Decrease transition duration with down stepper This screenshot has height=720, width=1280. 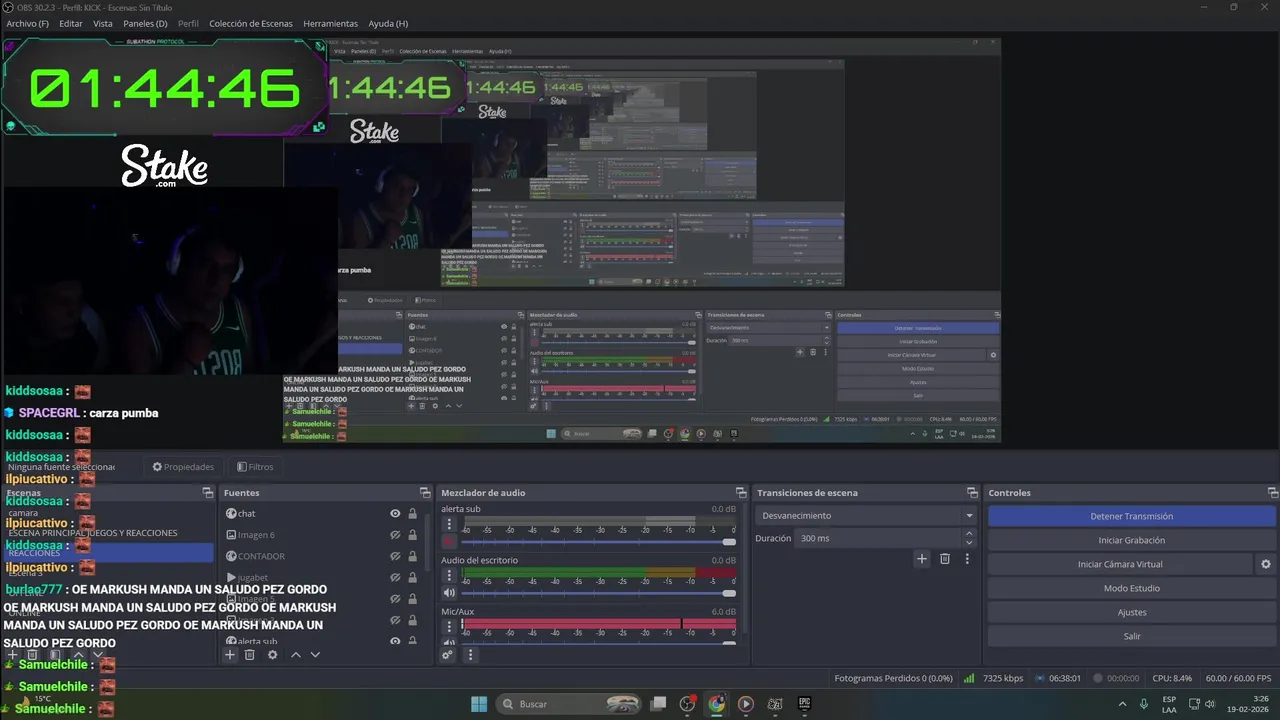coord(968,543)
